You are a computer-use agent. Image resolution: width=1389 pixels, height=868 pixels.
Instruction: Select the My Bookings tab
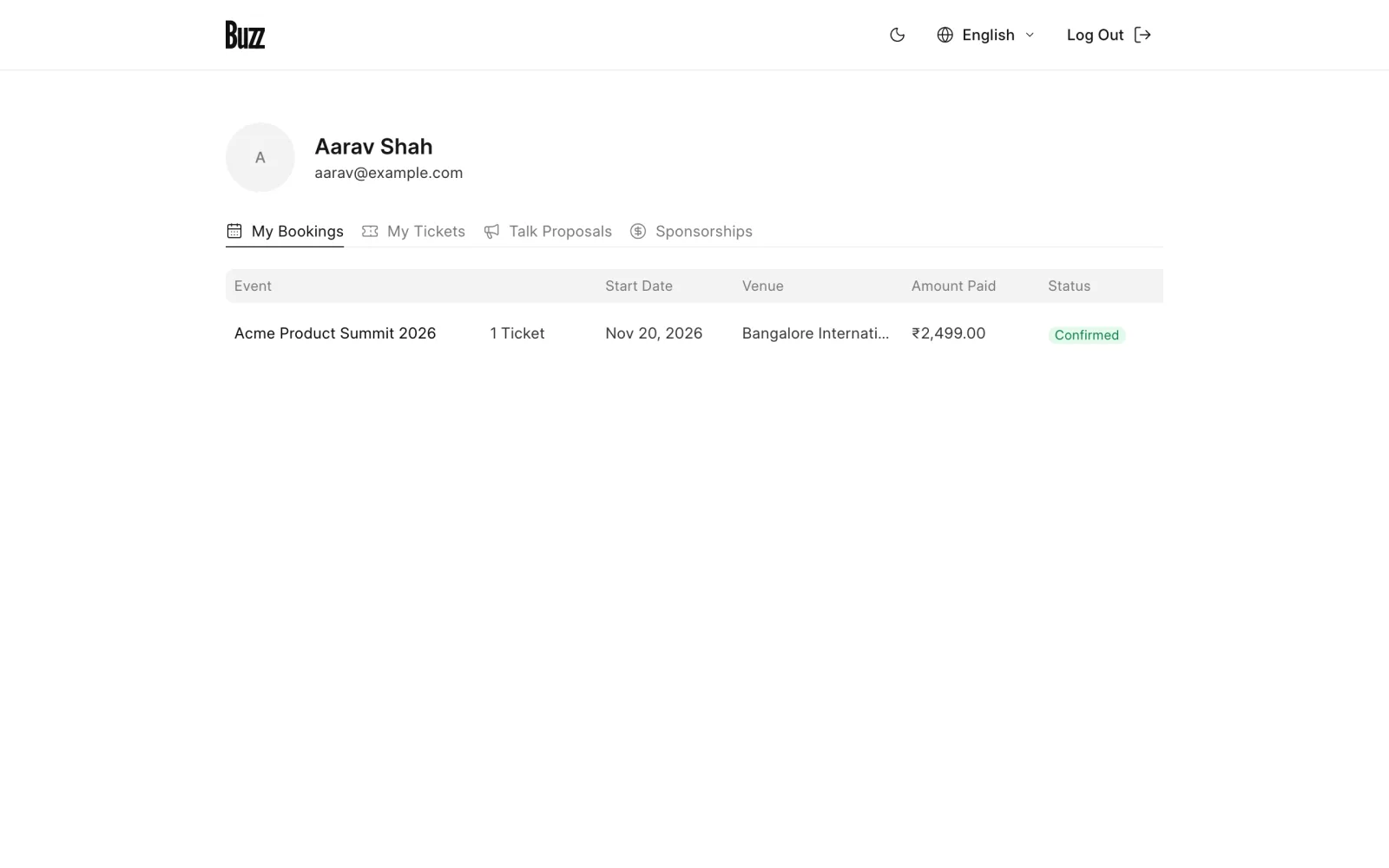(285, 231)
